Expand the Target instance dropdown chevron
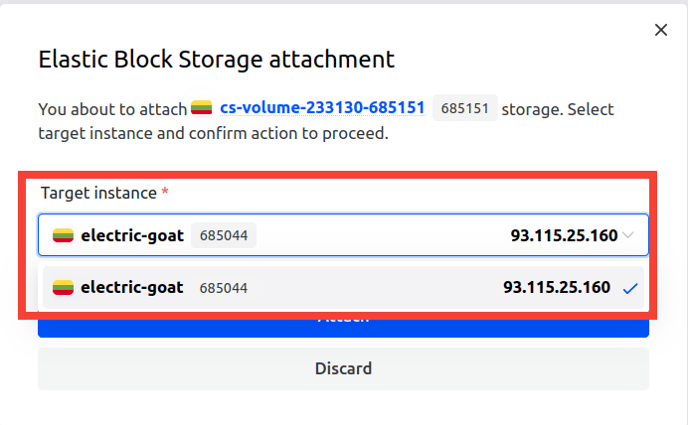This screenshot has height=425, width=688. pos(628,235)
